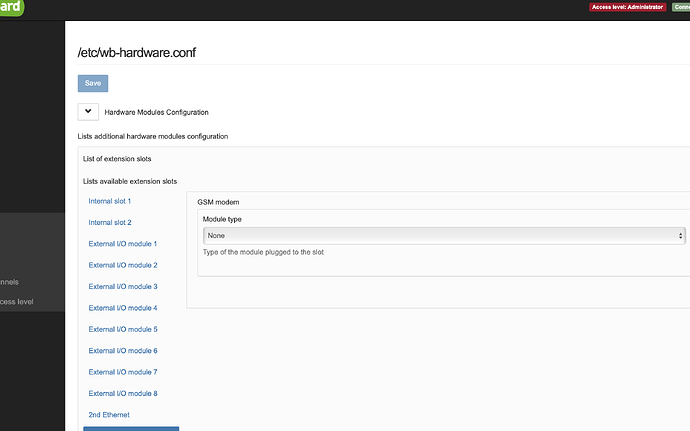Click the 'Module type' field label

click(x=222, y=219)
